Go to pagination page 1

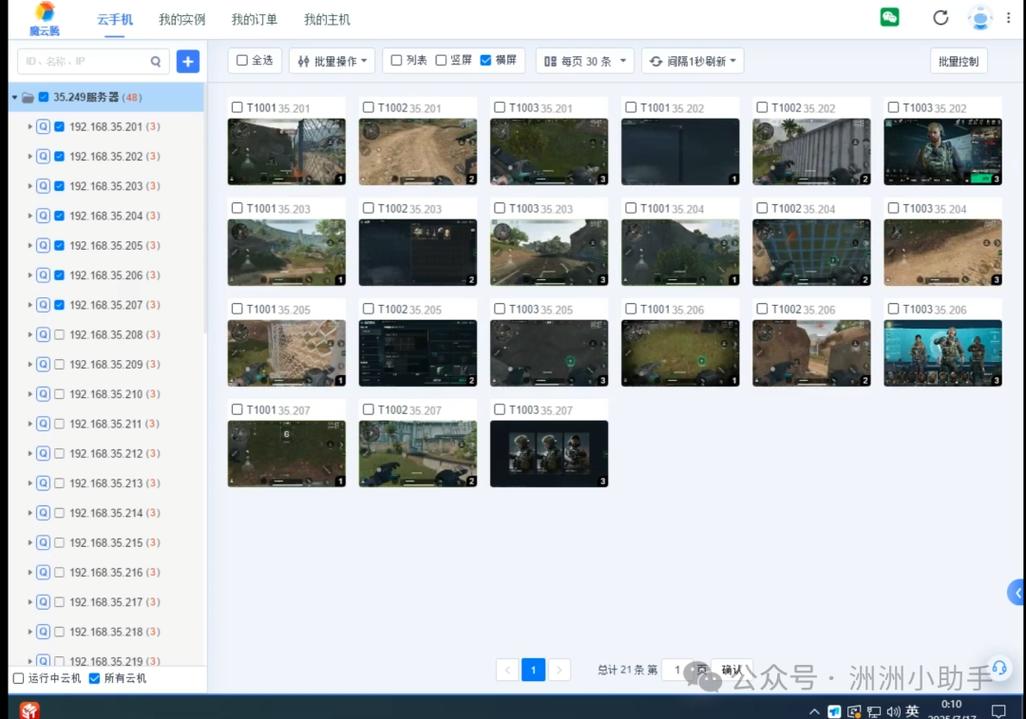pos(533,670)
